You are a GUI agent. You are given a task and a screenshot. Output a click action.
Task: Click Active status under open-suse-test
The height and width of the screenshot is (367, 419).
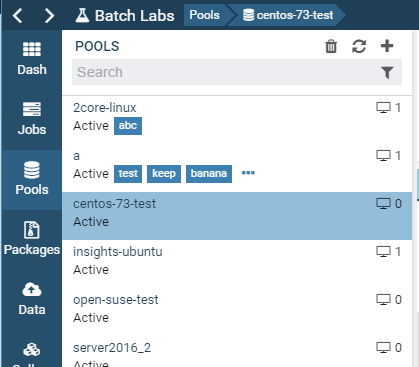(91, 318)
